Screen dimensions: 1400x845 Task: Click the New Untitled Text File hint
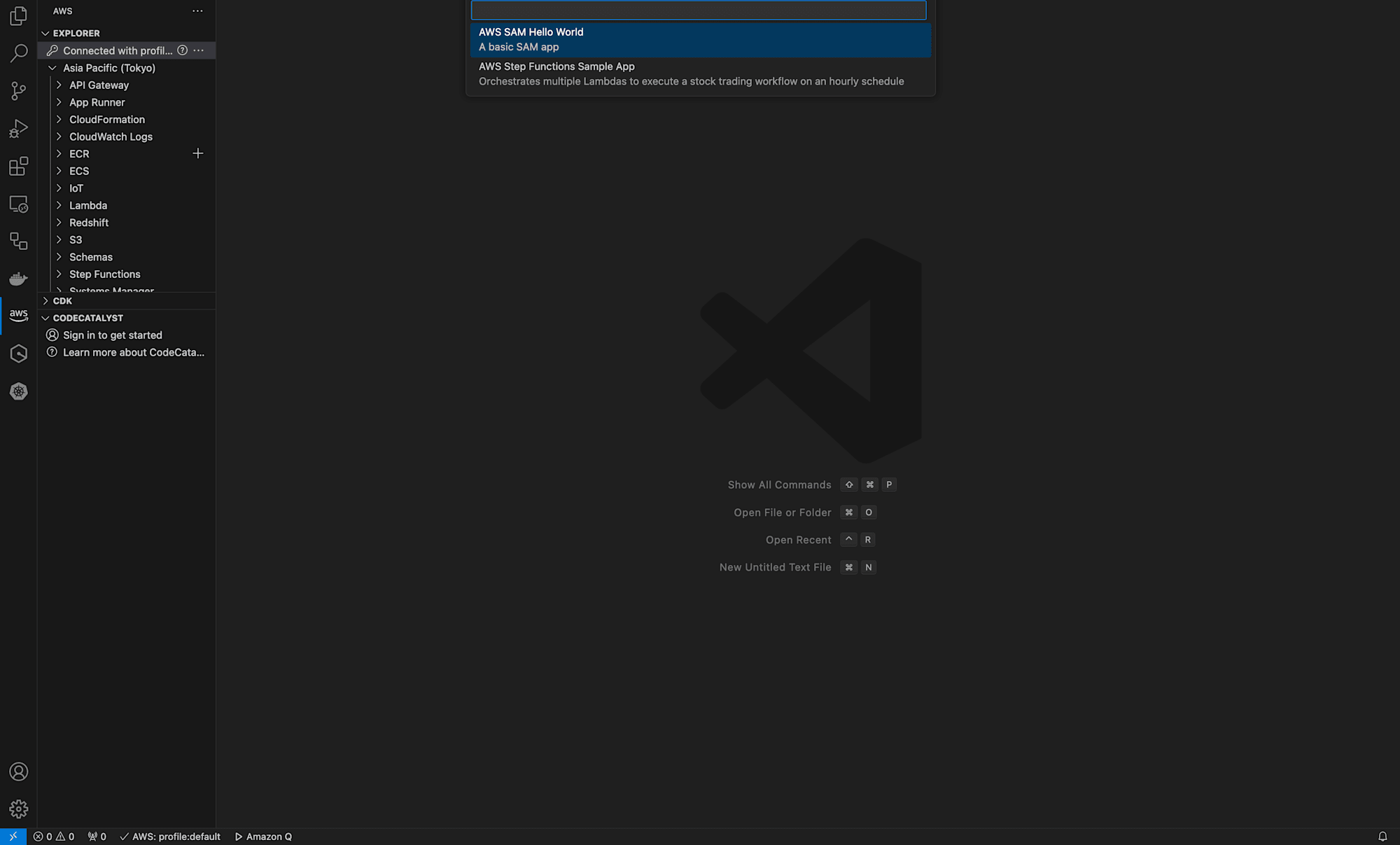[776, 567]
